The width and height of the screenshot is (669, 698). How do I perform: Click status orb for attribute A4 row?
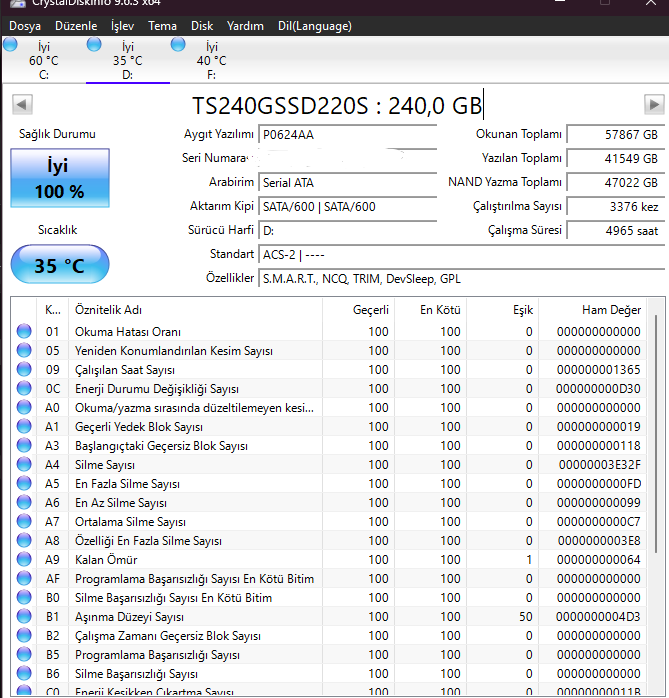pos(24,464)
